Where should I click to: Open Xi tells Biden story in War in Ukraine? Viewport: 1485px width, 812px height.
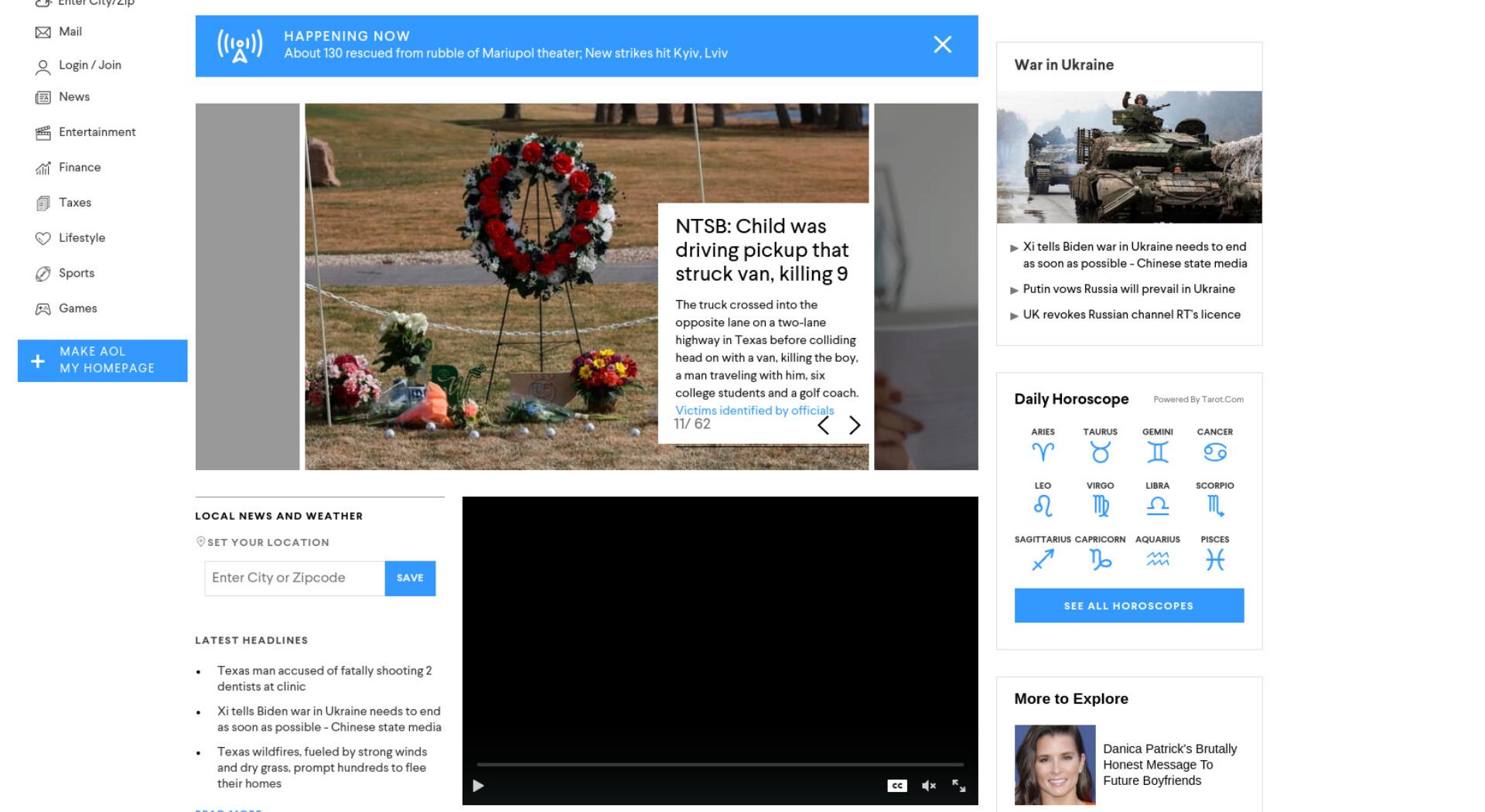1135,255
